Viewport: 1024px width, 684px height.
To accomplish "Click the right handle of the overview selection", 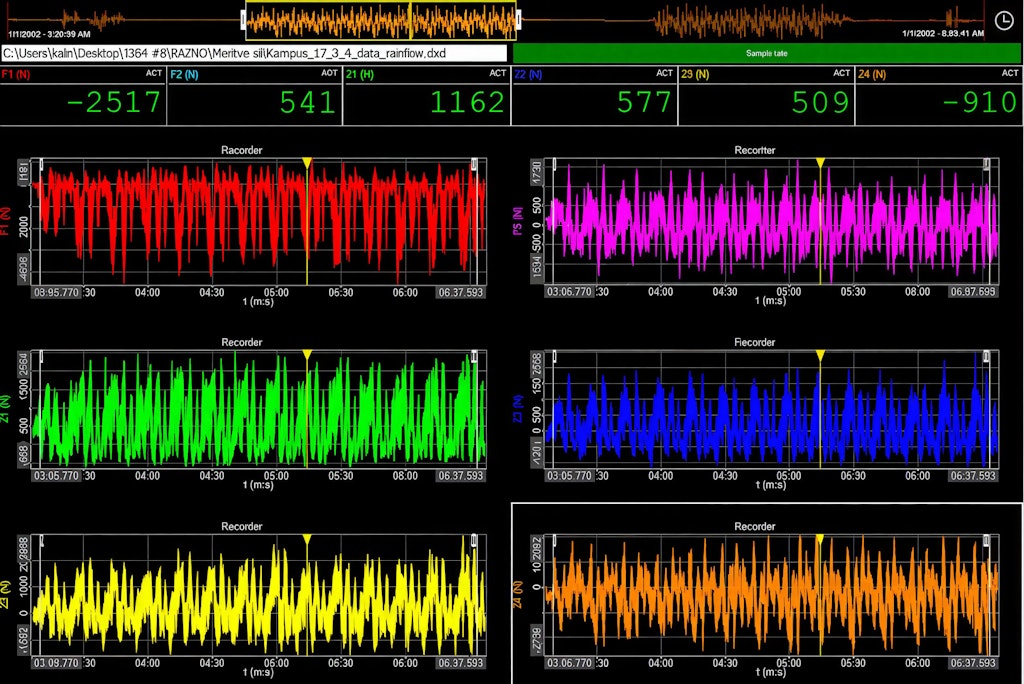I will [x=519, y=21].
